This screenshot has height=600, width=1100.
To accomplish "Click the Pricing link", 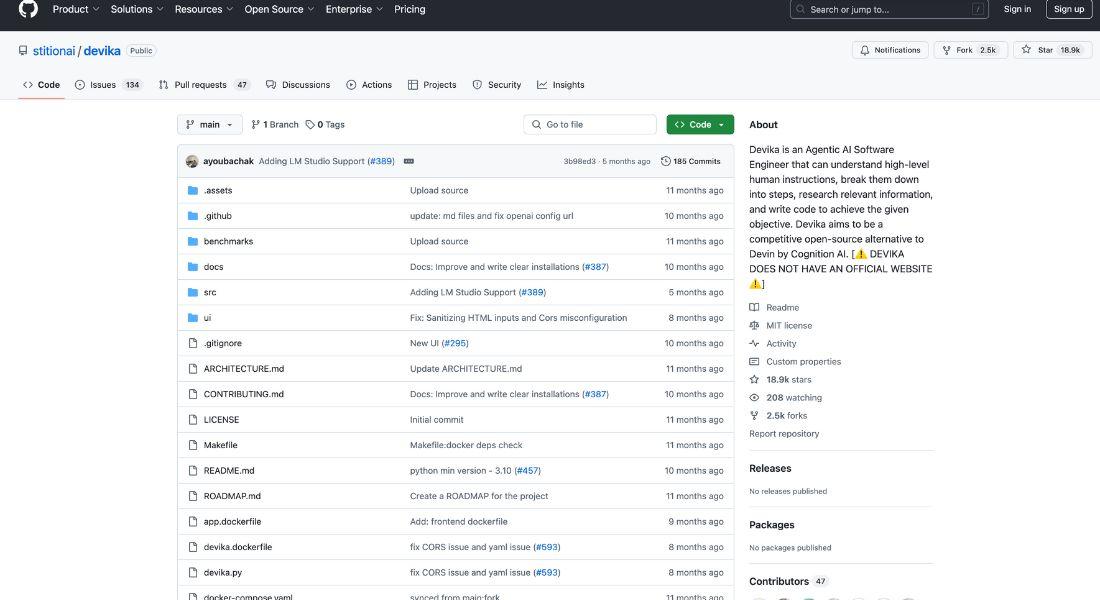I will [x=410, y=9].
